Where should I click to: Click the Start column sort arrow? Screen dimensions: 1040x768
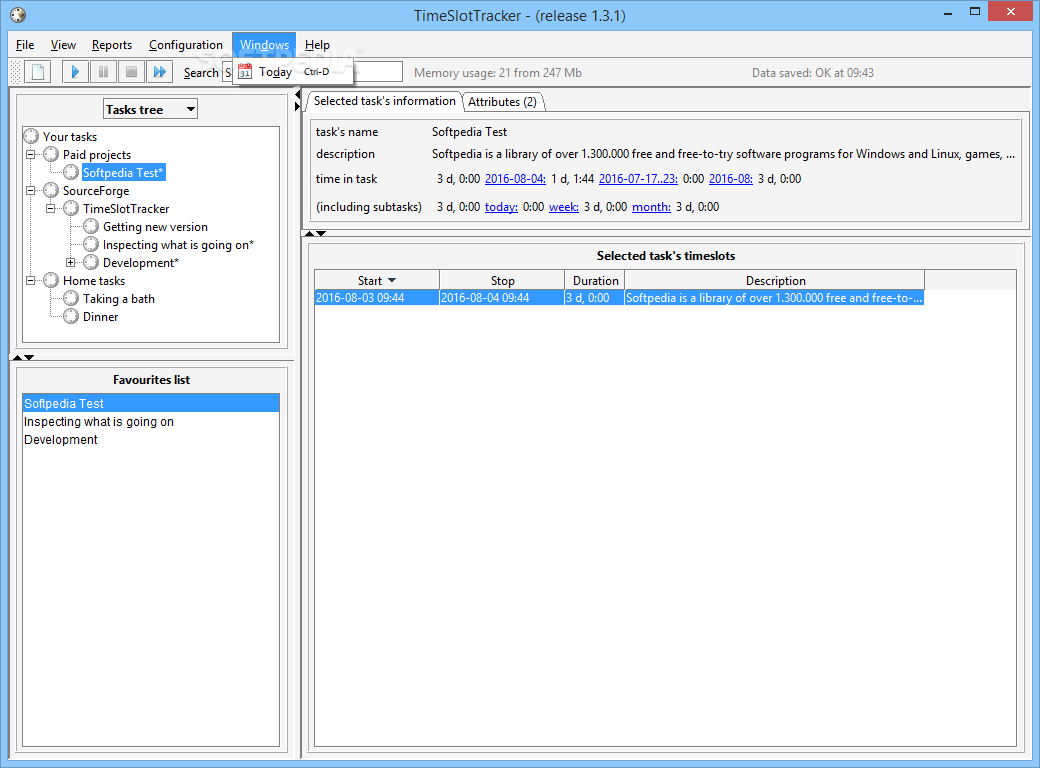click(392, 281)
